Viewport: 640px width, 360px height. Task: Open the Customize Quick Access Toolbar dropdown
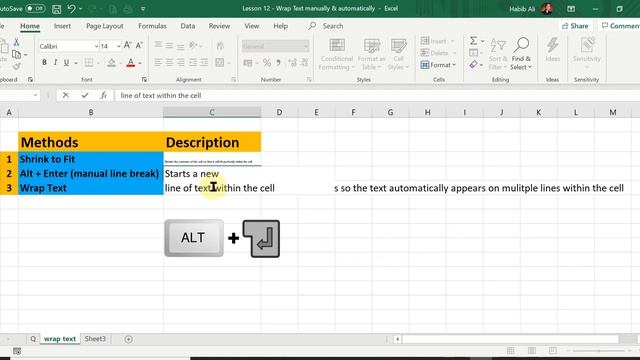[x=143, y=9]
